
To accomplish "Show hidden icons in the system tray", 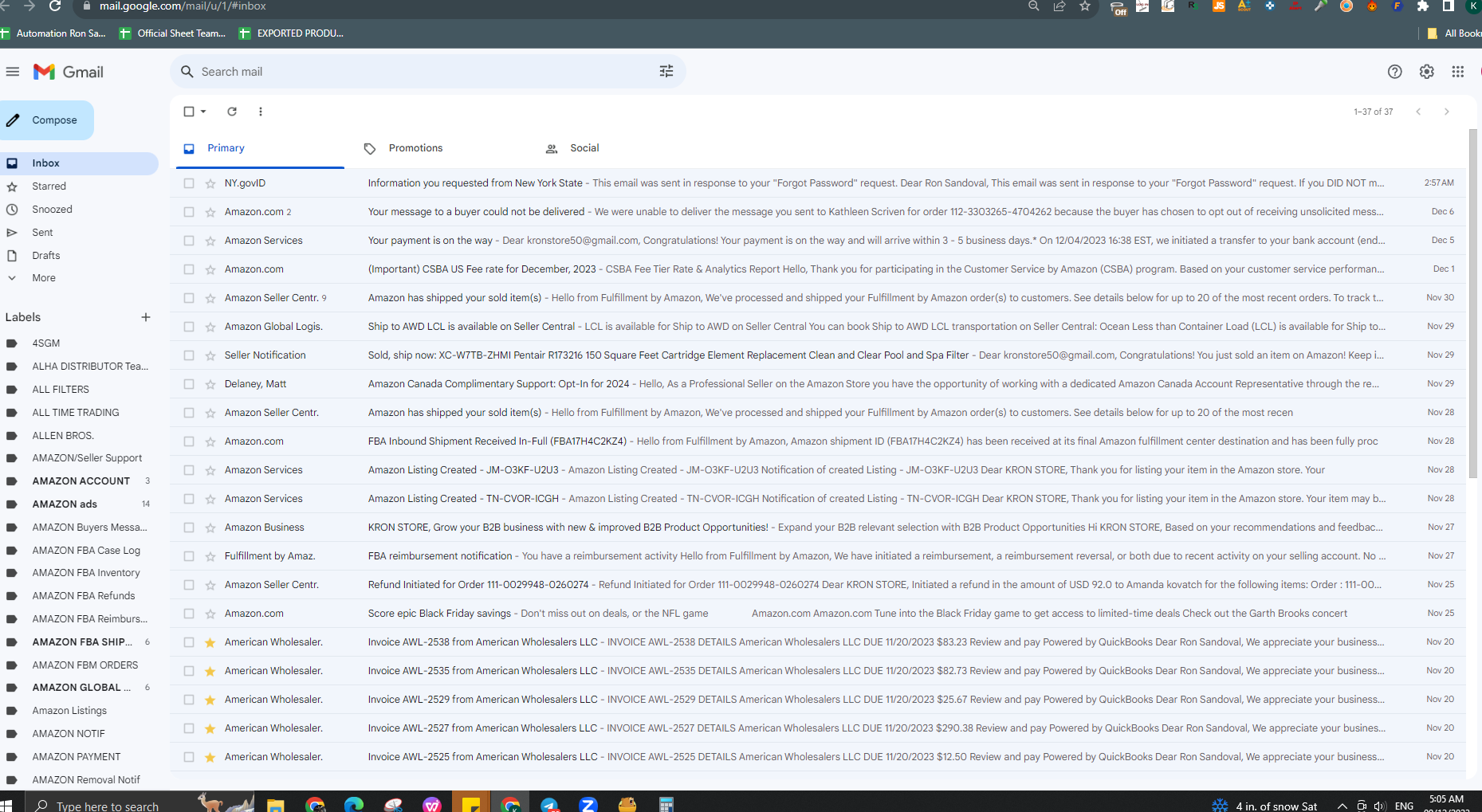I will (1342, 806).
